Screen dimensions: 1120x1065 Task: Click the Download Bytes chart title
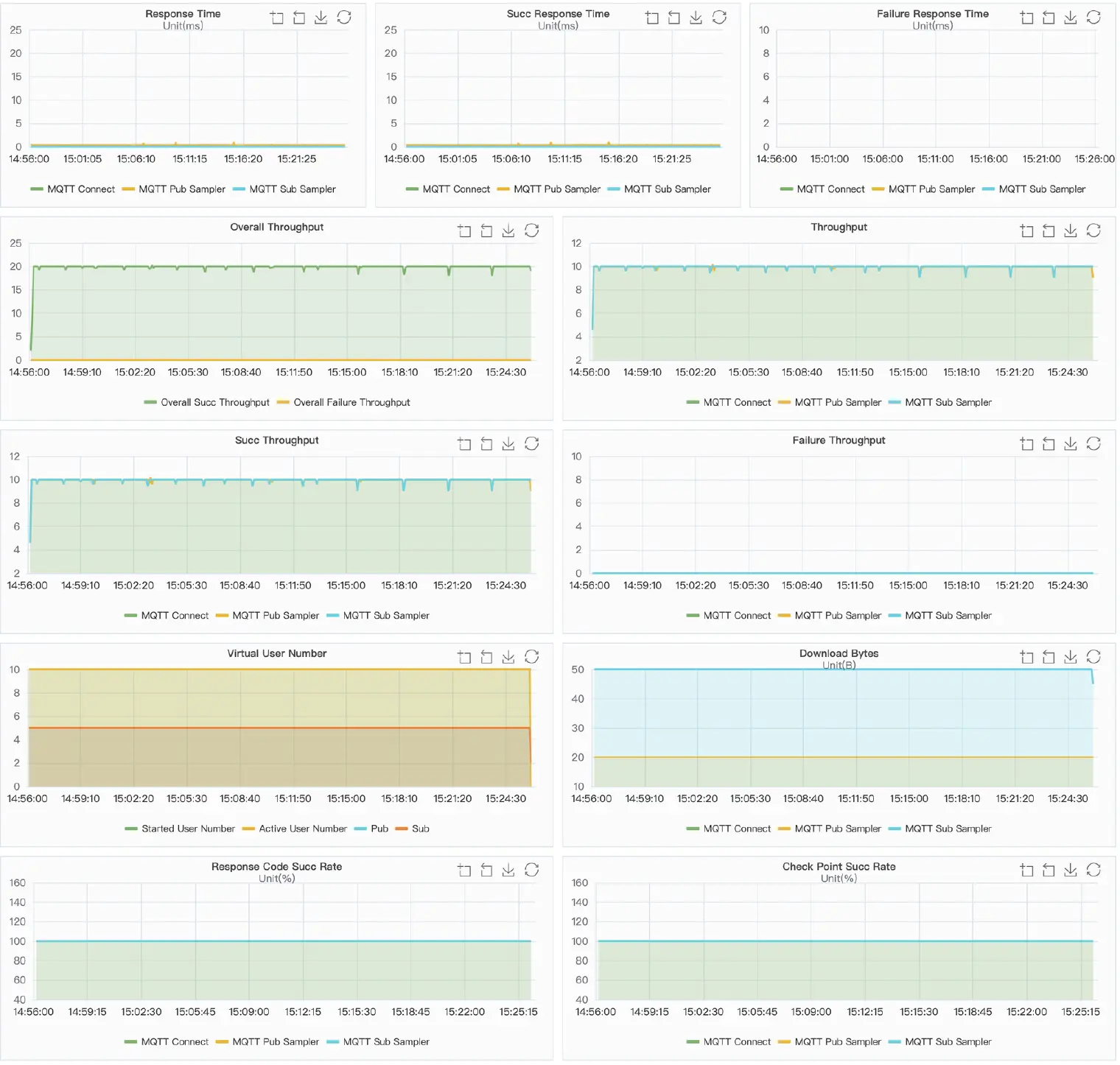[x=839, y=653]
